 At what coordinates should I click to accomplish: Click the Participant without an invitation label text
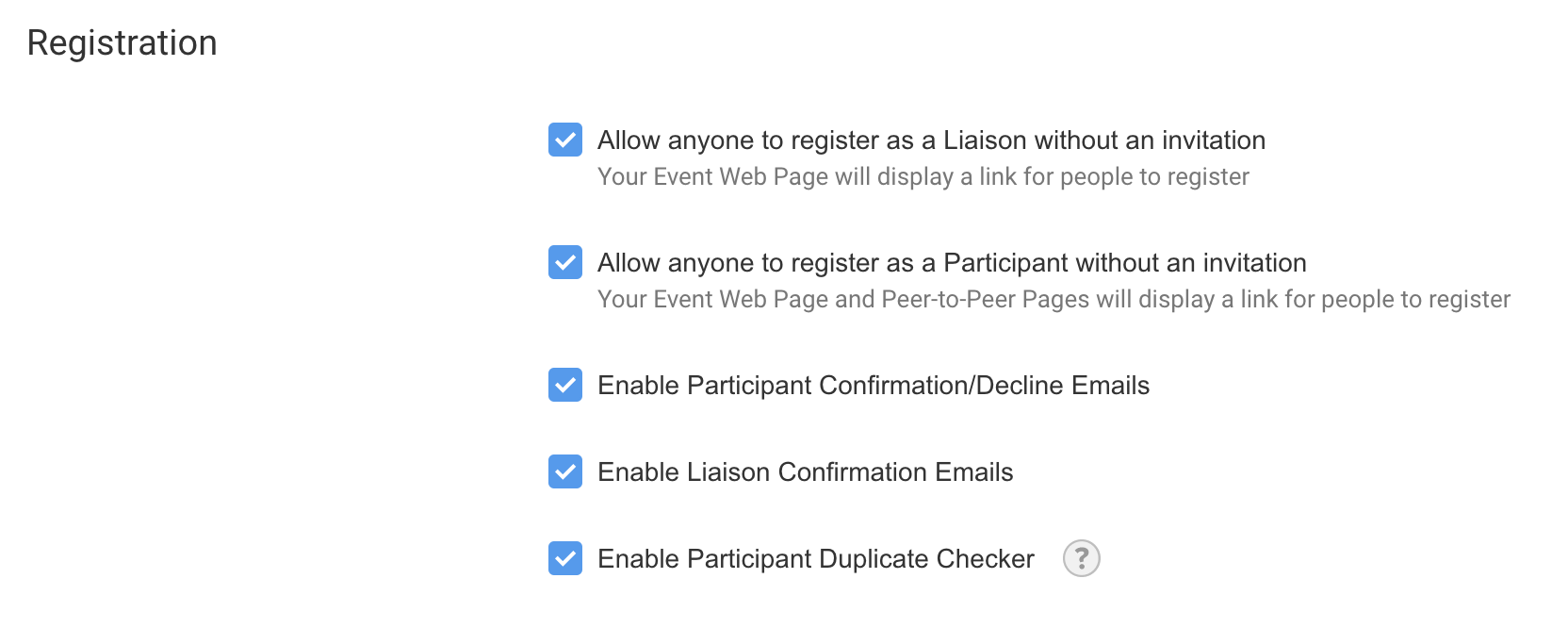click(x=952, y=263)
